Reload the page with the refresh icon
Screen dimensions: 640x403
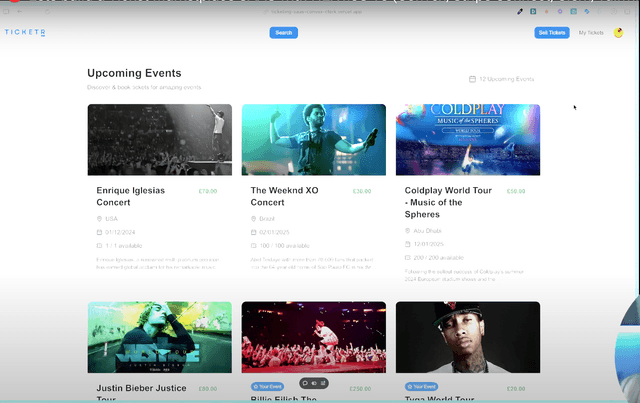[x=47, y=11]
